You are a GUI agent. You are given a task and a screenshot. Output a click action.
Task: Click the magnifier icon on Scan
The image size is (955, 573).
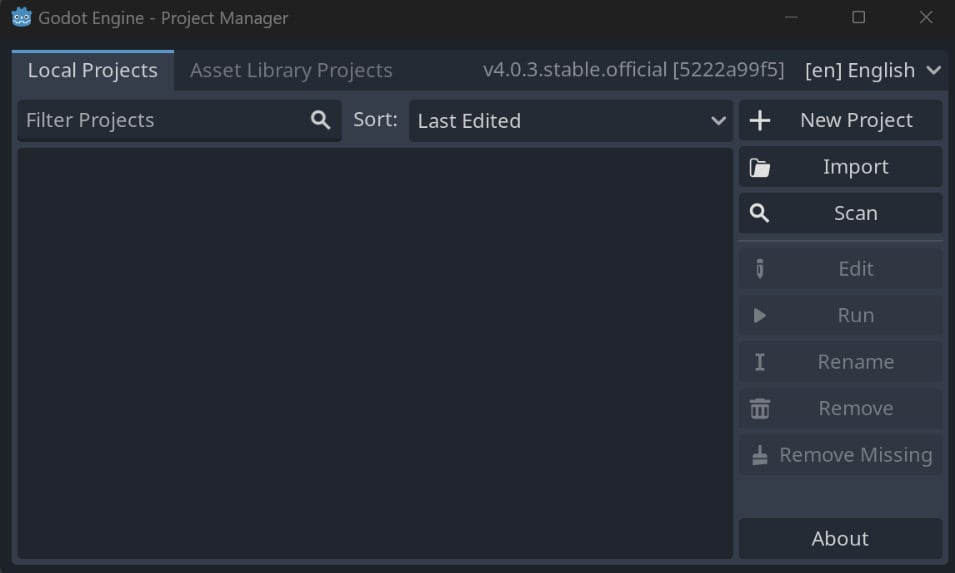click(759, 213)
